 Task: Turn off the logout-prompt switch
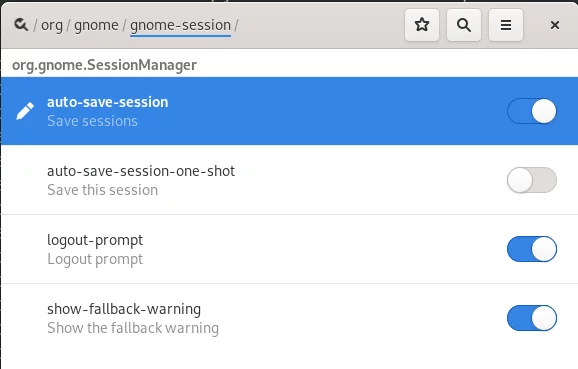[x=532, y=249]
